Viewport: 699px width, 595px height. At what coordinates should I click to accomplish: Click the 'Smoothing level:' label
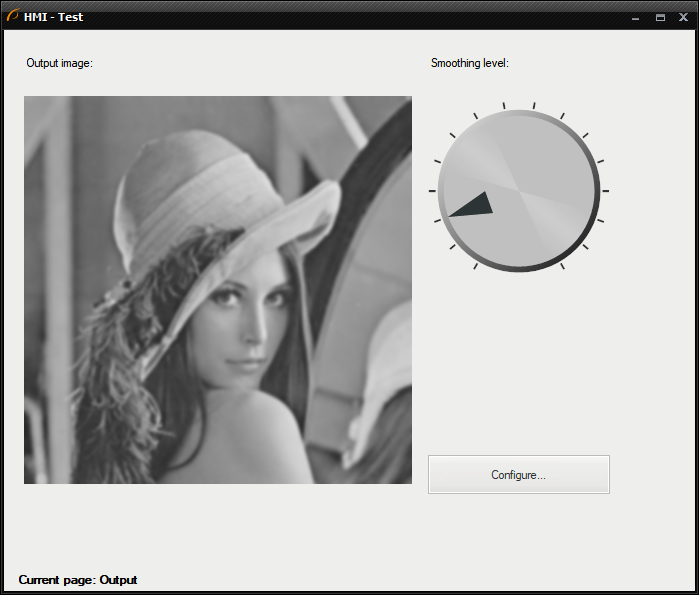(469, 63)
